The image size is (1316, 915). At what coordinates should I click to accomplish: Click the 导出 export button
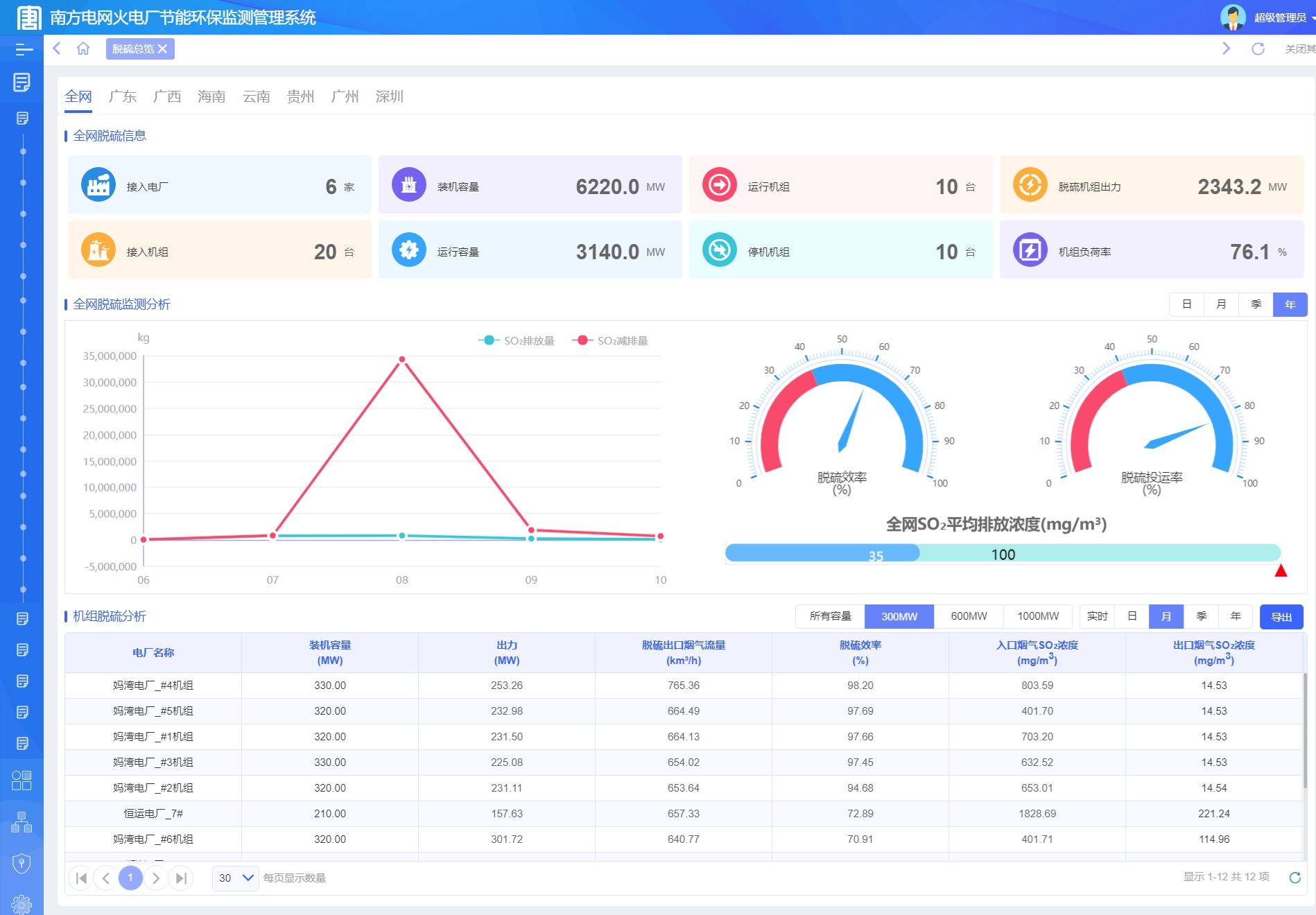1281,617
